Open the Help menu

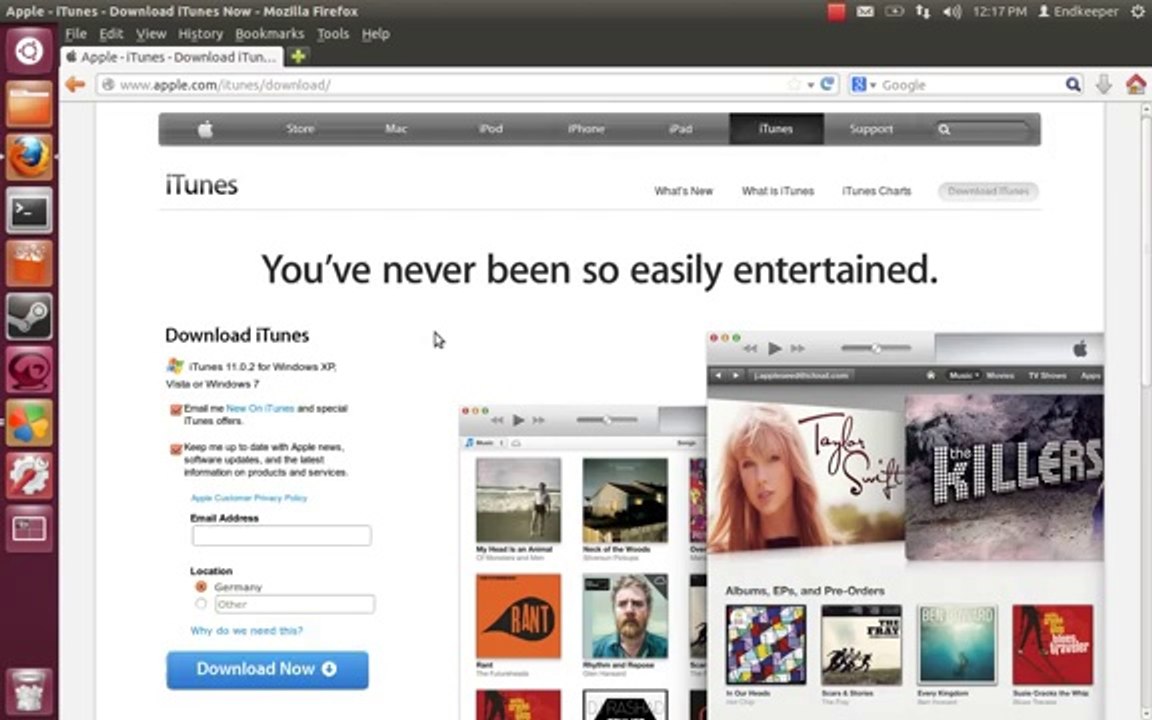375,34
